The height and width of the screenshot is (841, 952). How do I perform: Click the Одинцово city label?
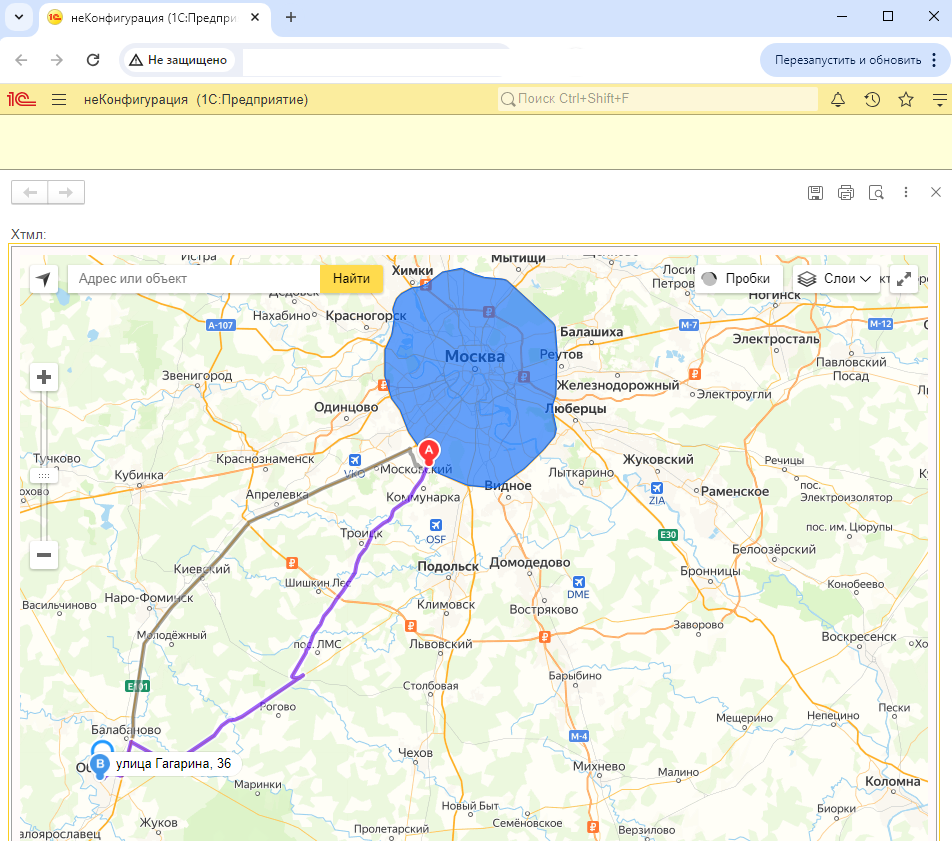coord(346,407)
